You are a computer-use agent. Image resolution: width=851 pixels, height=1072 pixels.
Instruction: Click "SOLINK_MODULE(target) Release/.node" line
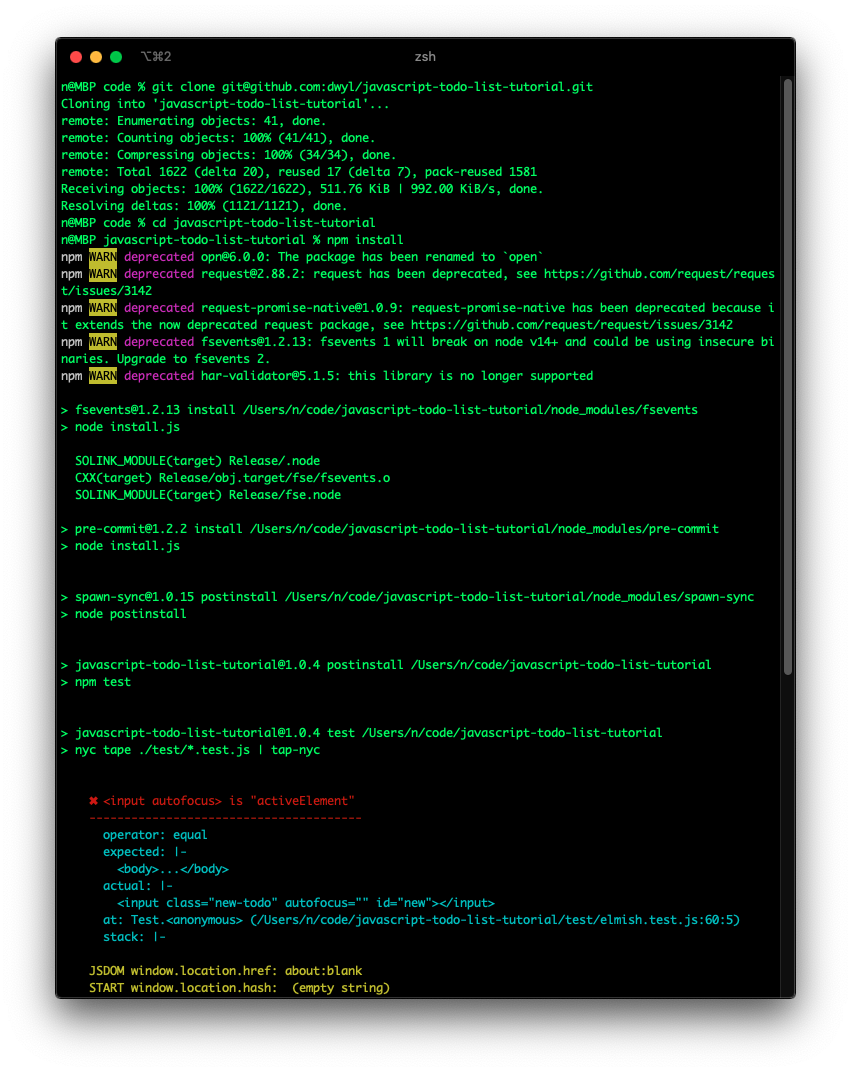[198, 461]
